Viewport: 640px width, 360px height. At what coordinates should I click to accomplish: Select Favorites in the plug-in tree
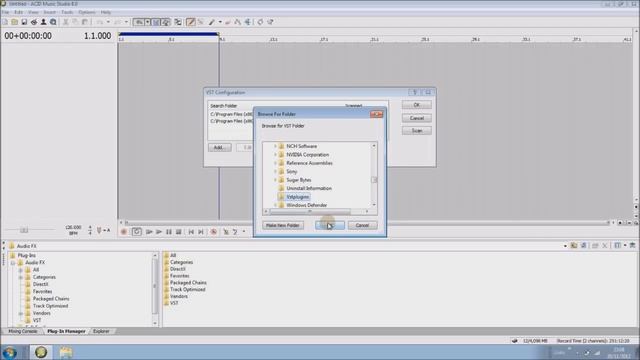(42, 291)
